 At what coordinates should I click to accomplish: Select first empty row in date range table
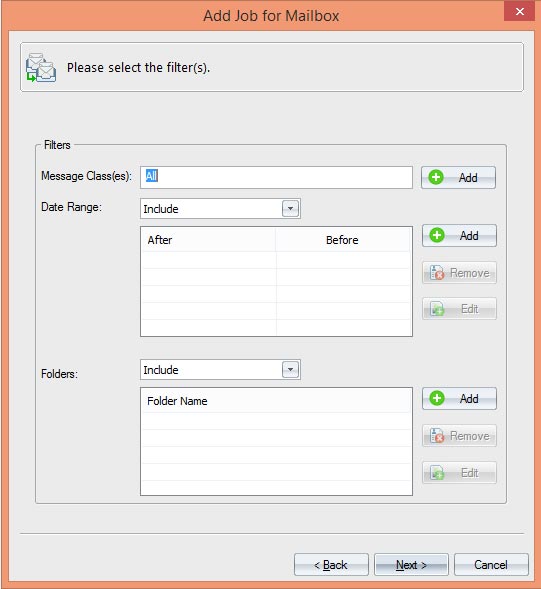click(x=276, y=260)
